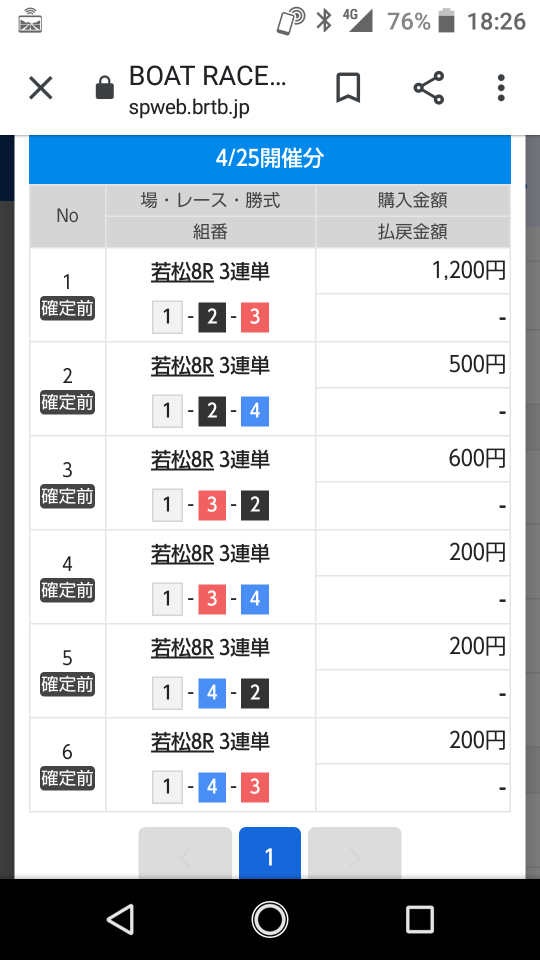
Task: Go to the next page arrow
Action: tap(354, 853)
